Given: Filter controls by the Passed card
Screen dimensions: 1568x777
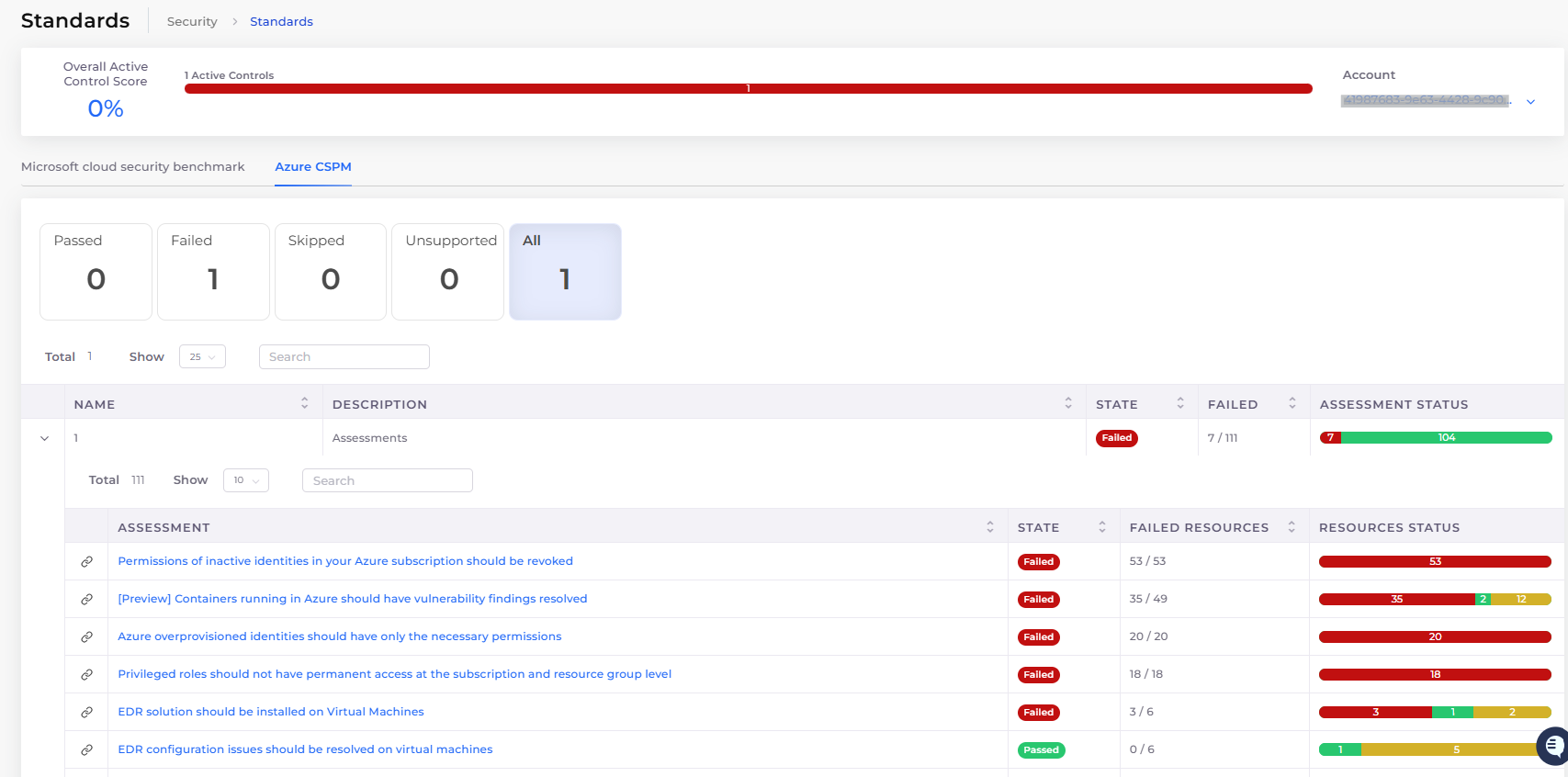Looking at the screenshot, I should [96, 272].
